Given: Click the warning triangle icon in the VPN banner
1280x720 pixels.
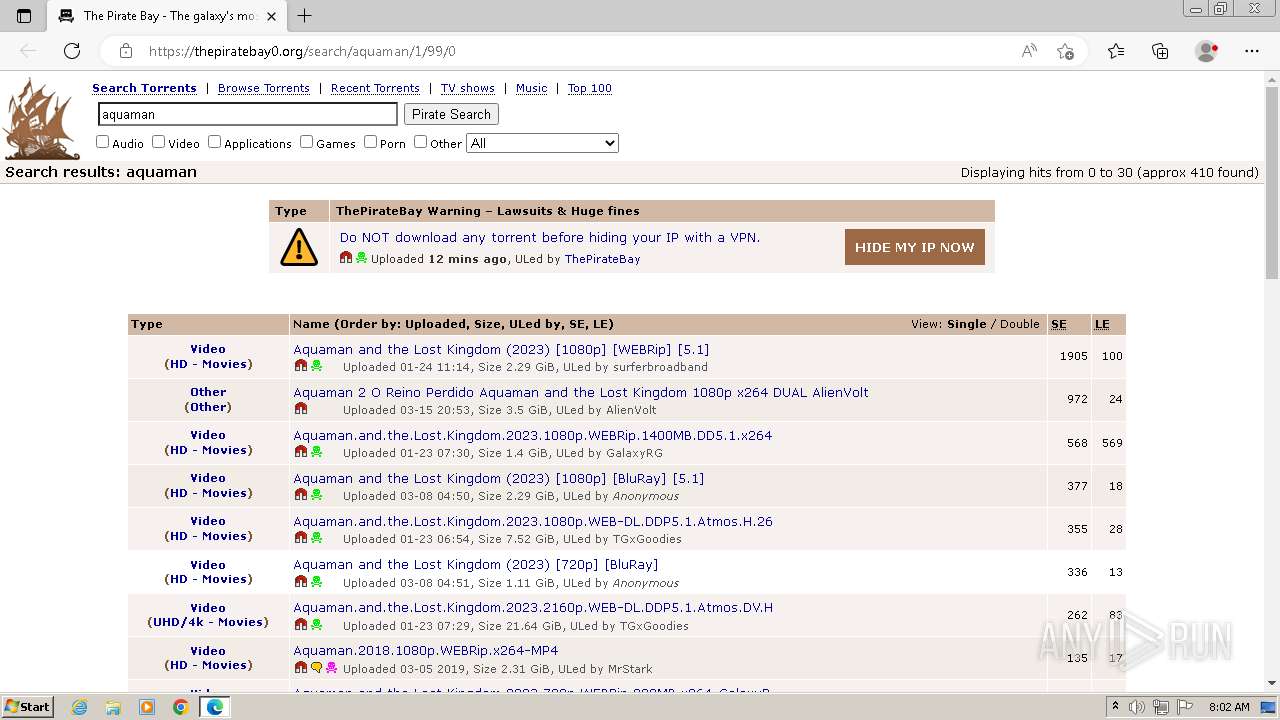Looking at the screenshot, I should pyautogui.click(x=299, y=247).
